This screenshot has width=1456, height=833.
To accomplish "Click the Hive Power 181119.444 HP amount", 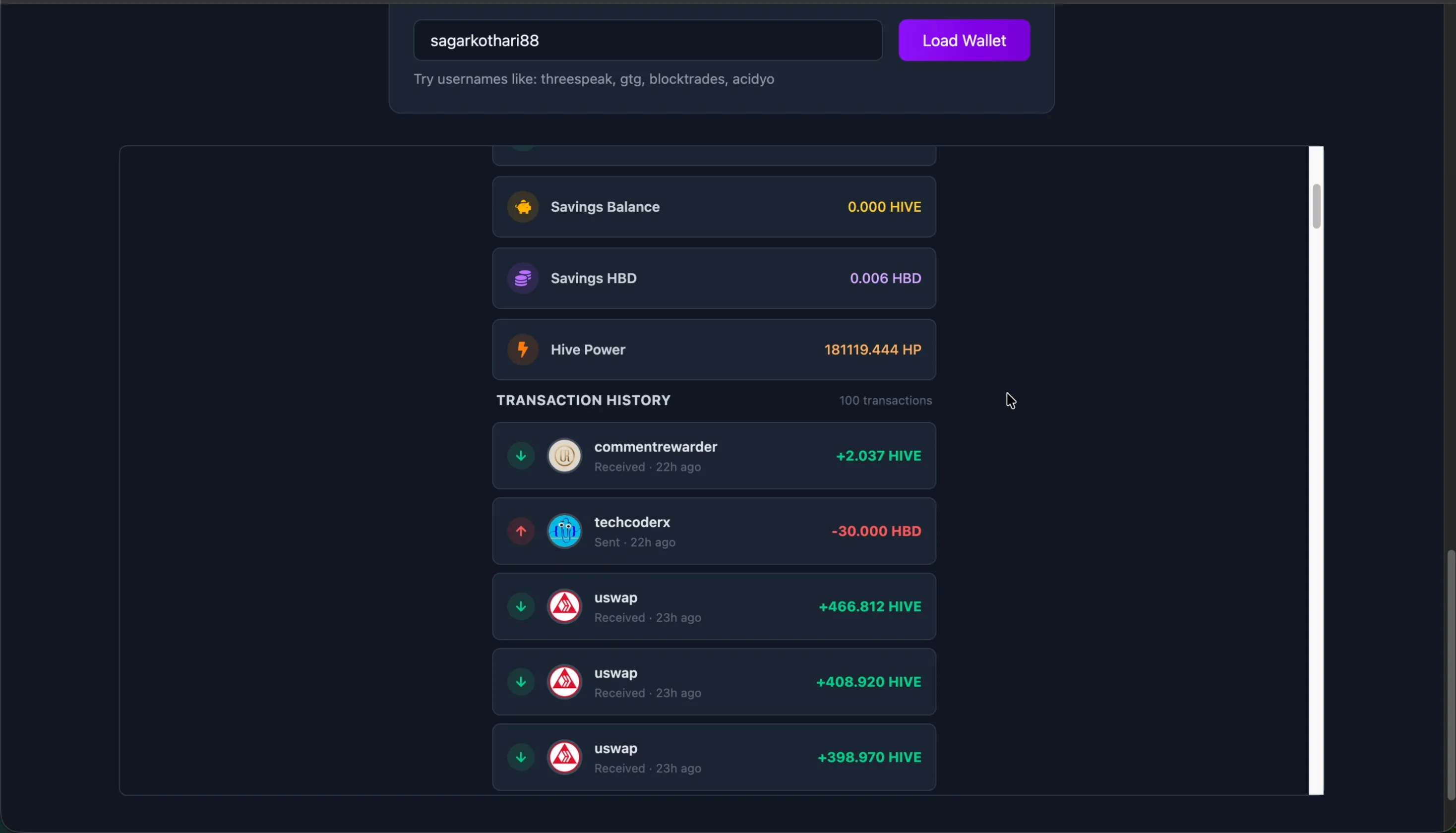I will pos(872,350).
